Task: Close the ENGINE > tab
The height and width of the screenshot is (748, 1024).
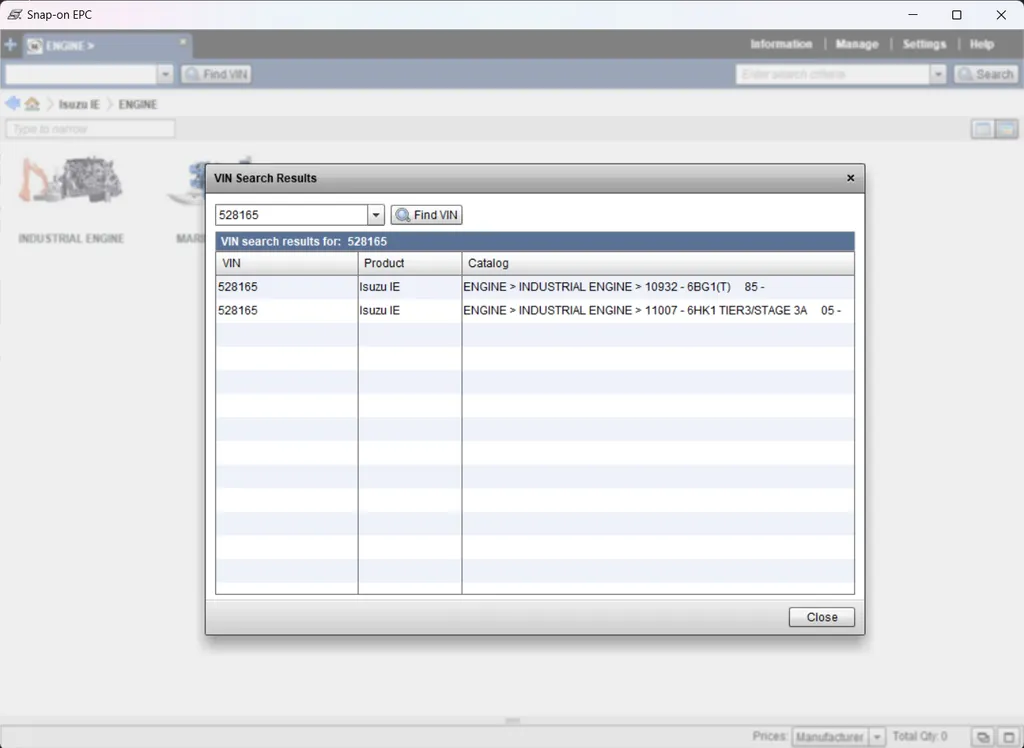Action: tap(183, 42)
